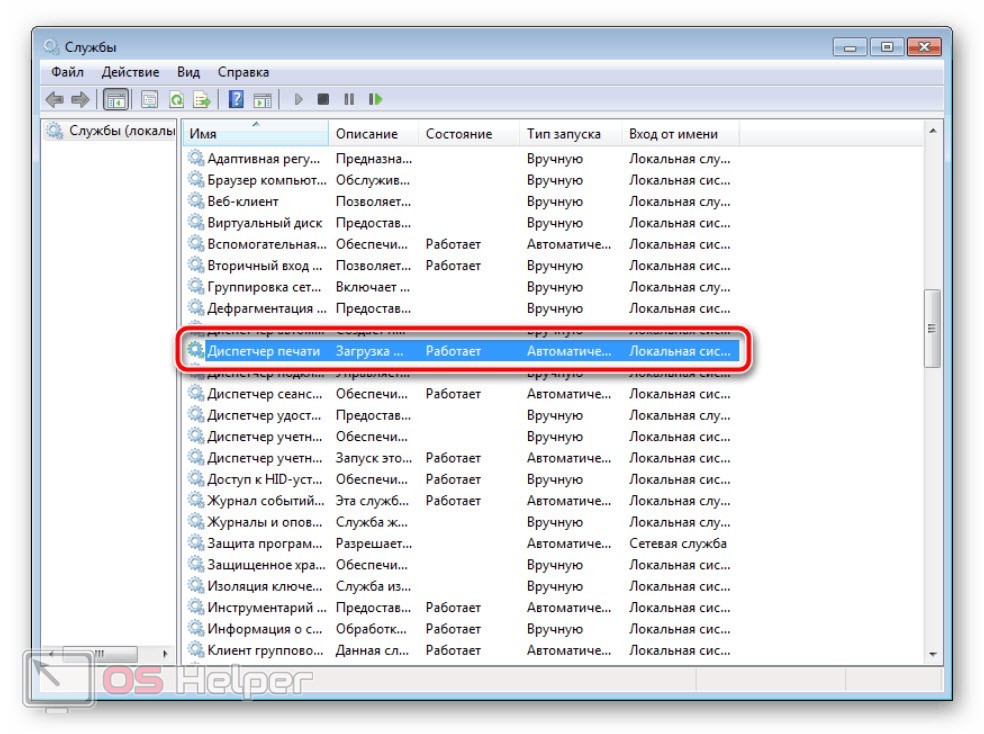Open the Properties toolbar icon
This screenshot has width=984, height=734.
click(150, 99)
